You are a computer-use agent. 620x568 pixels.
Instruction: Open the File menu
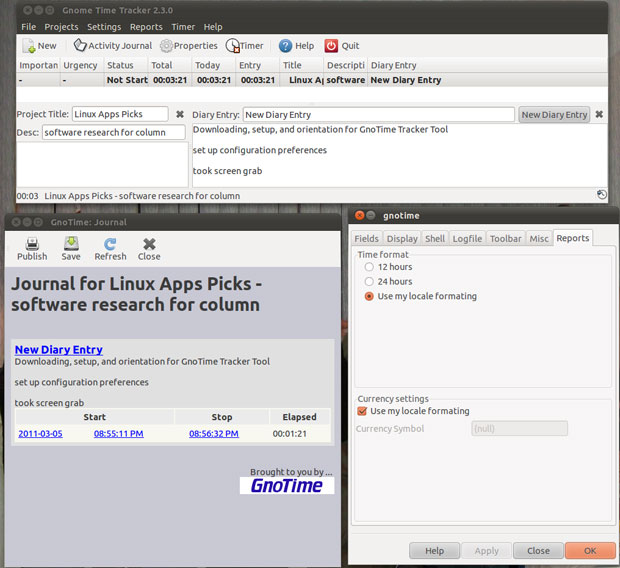28,27
